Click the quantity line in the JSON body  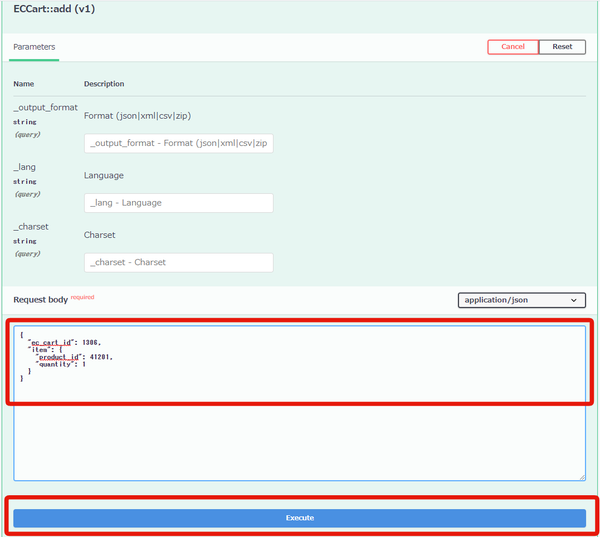coord(60,364)
